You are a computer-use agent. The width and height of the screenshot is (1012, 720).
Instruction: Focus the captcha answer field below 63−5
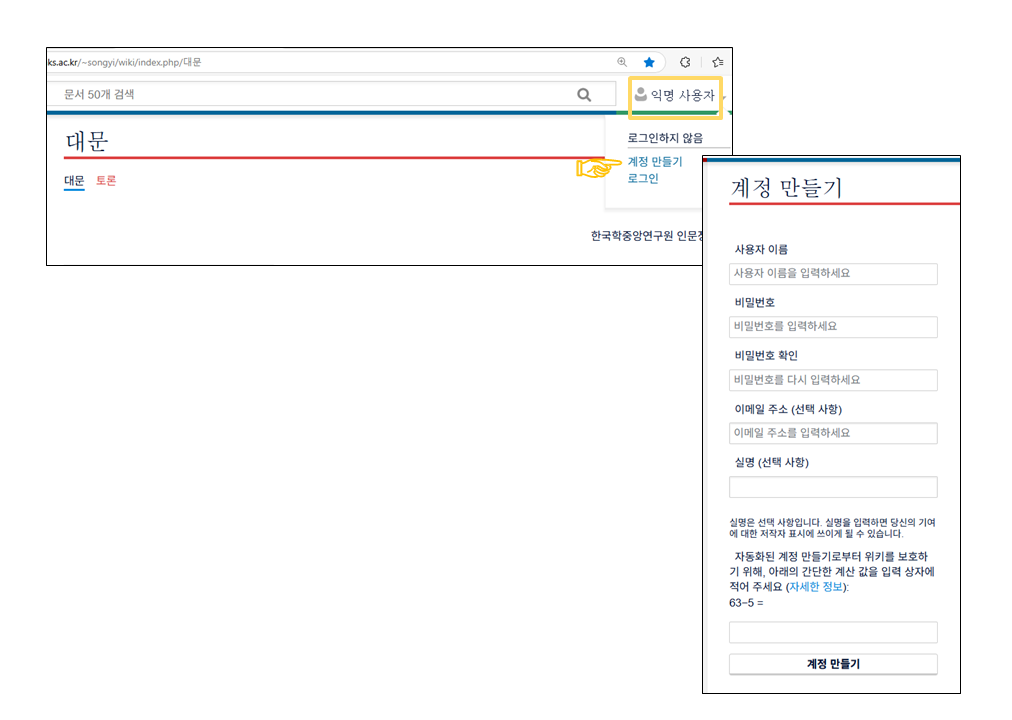pos(833,632)
